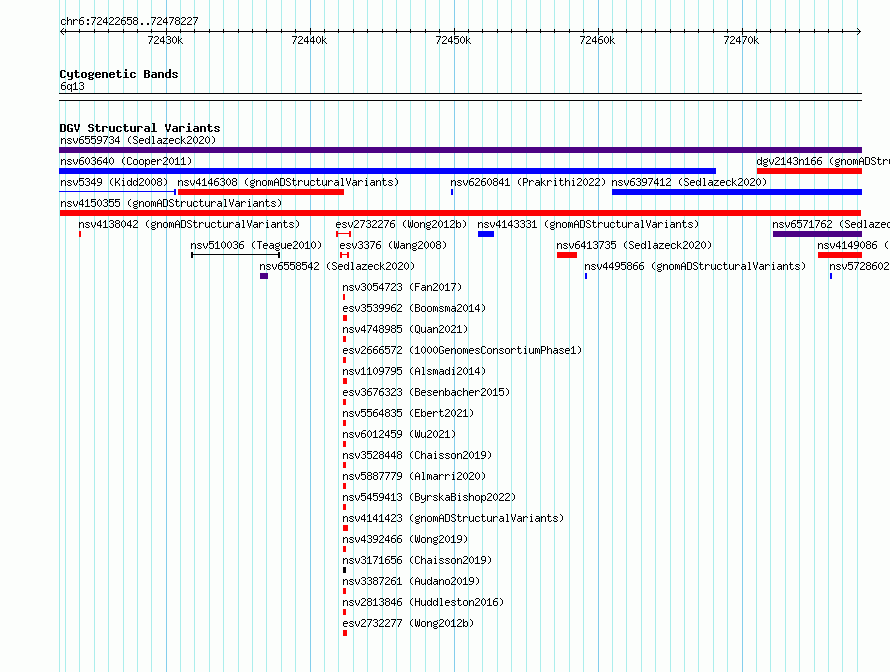Open the nsv4150355 gnomAD variant label
Viewport: 890px width, 672px height.
point(171,203)
